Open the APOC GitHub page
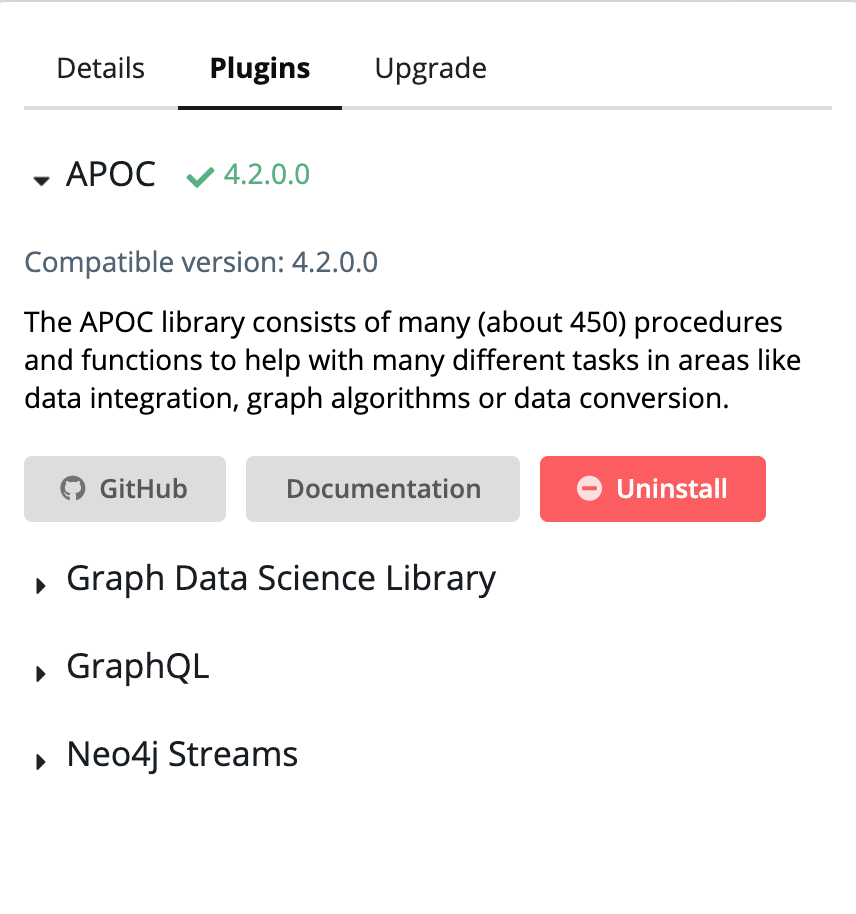Screen dimensions: 856x914 (x=125, y=489)
